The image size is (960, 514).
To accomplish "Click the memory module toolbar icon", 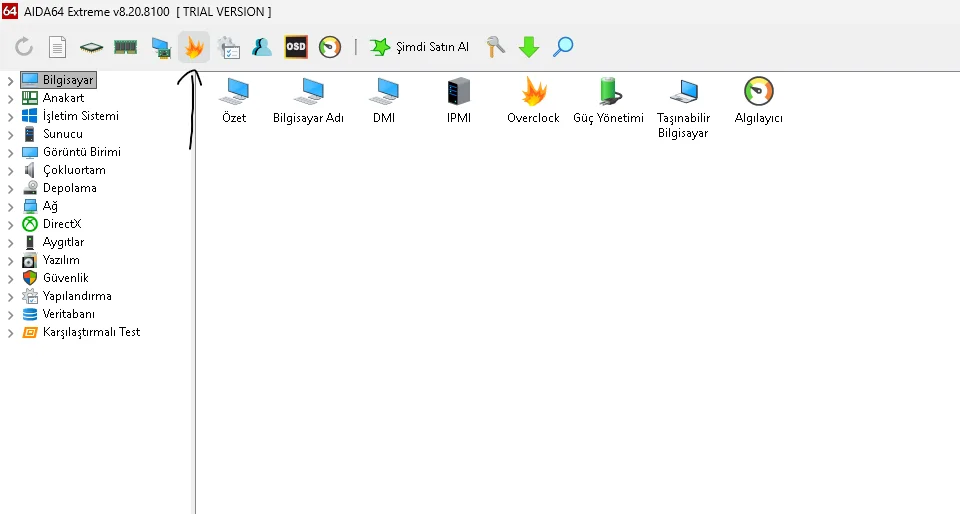I will click(x=126, y=47).
